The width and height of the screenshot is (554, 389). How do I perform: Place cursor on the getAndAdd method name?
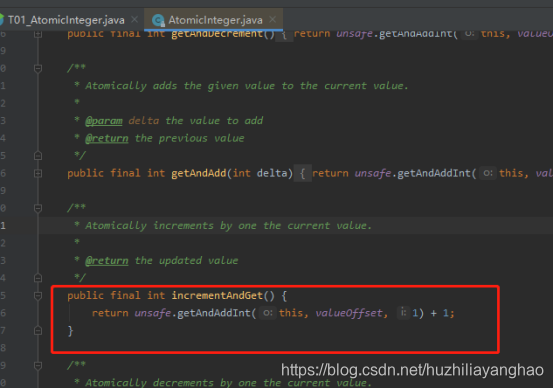(x=199, y=173)
